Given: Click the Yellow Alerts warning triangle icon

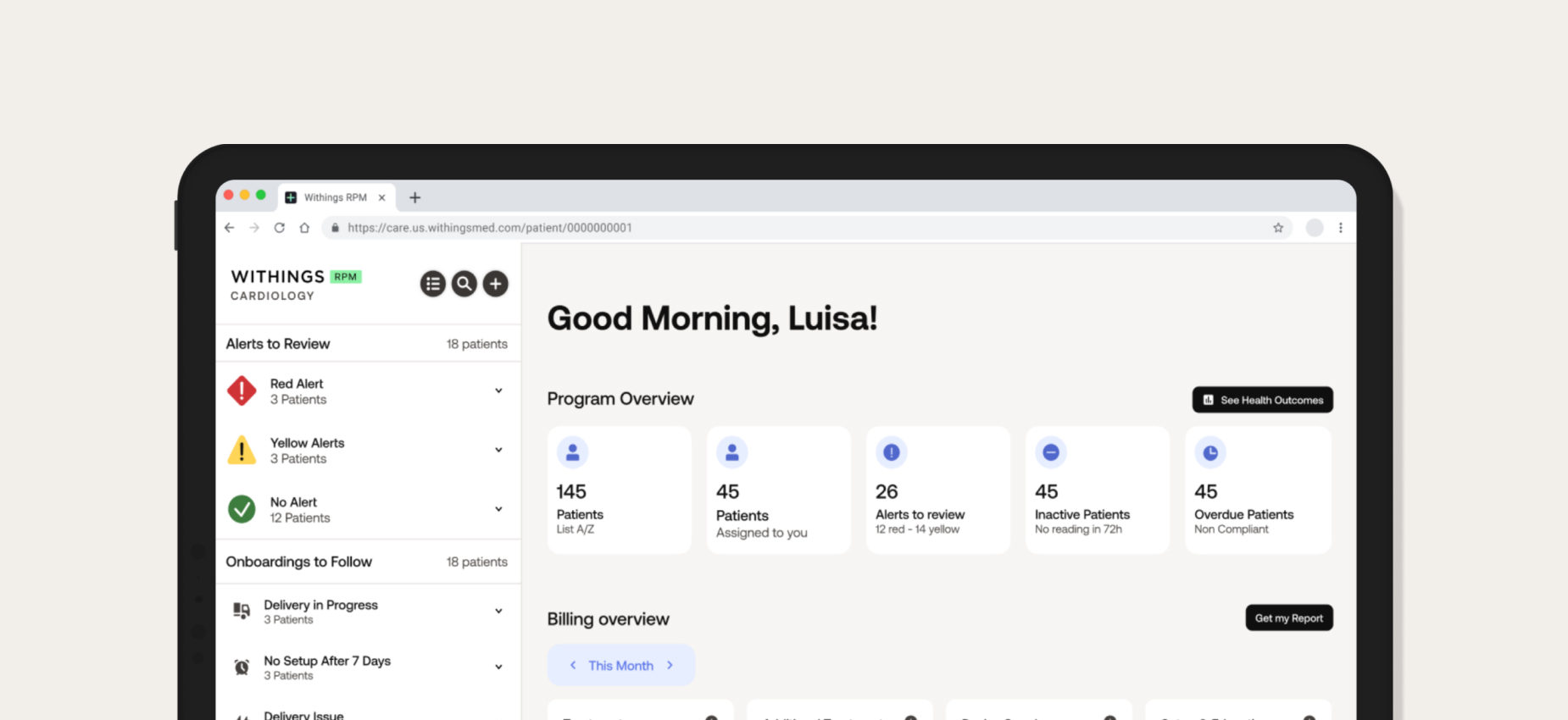Looking at the screenshot, I should (x=242, y=451).
